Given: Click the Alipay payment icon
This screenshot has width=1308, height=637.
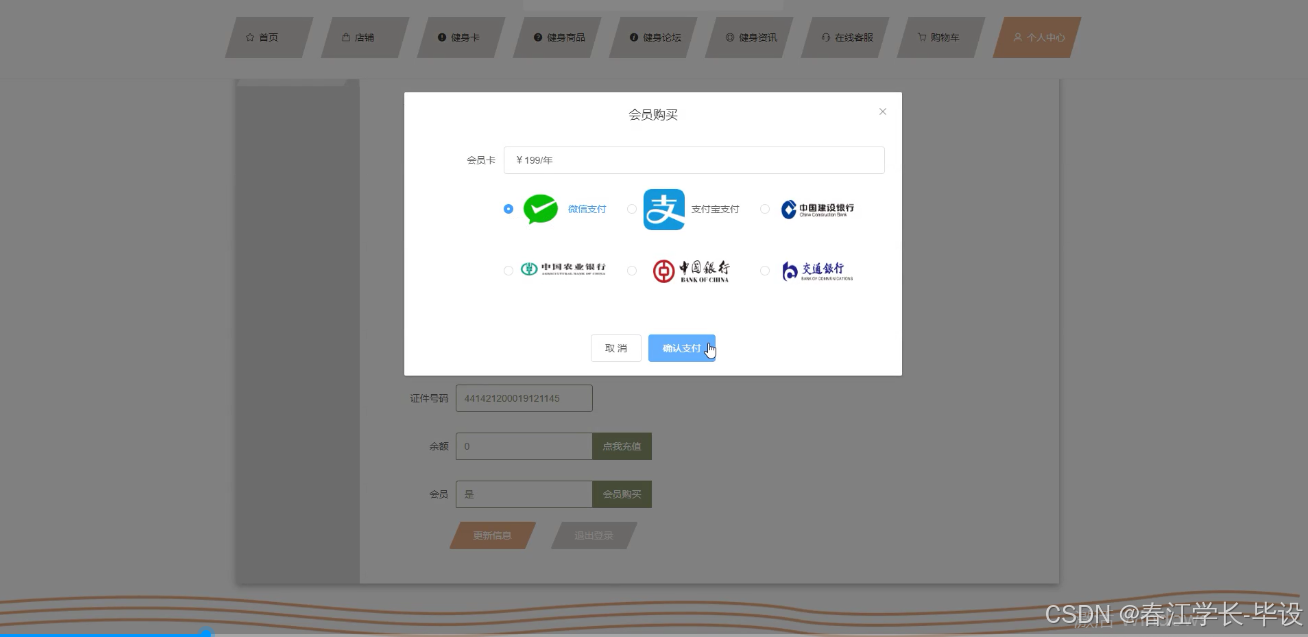Looking at the screenshot, I should 663,209.
